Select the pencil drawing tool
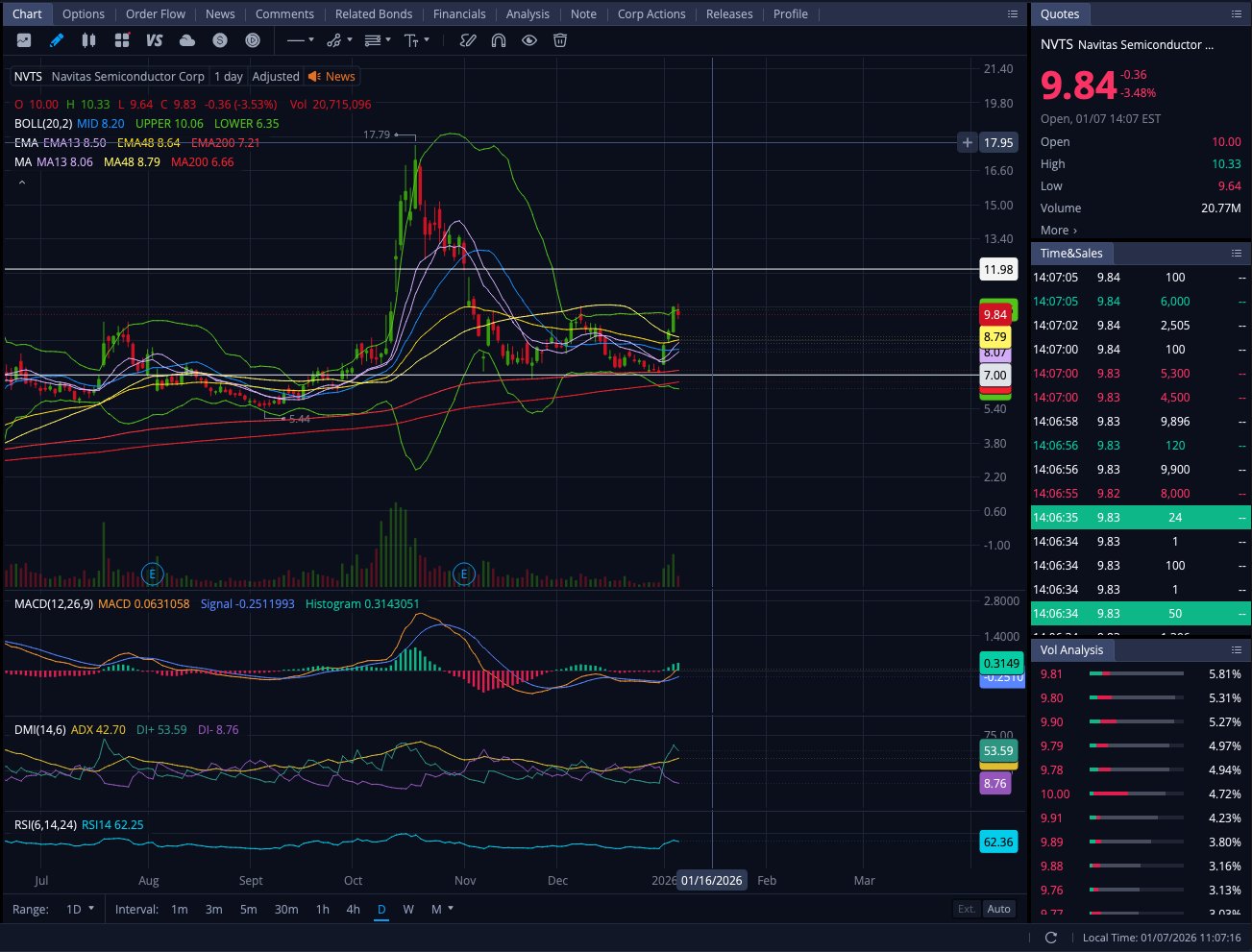The width and height of the screenshot is (1252, 952). [x=57, y=40]
